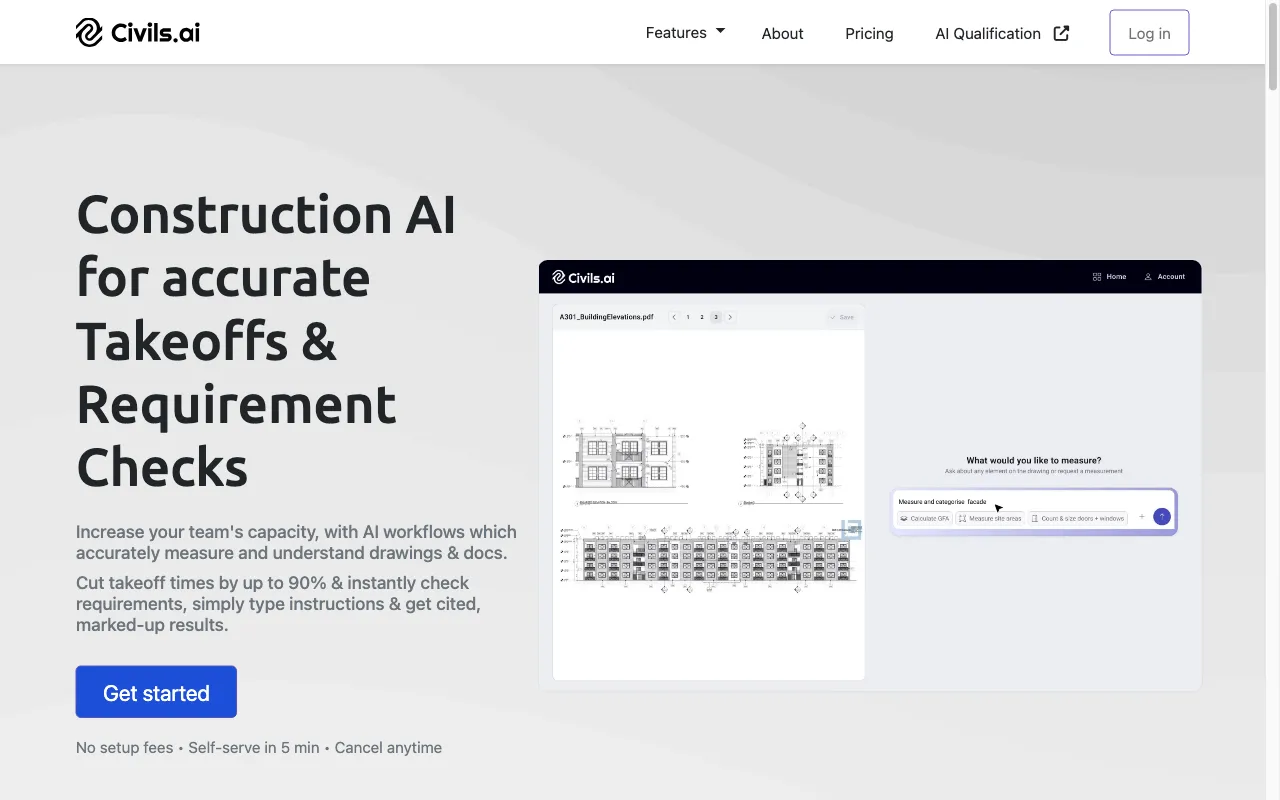Image resolution: width=1280 pixels, height=800 pixels.
Task: Click the "Cancel anytime" text
Action: pyautogui.click(x=388, y=748)
